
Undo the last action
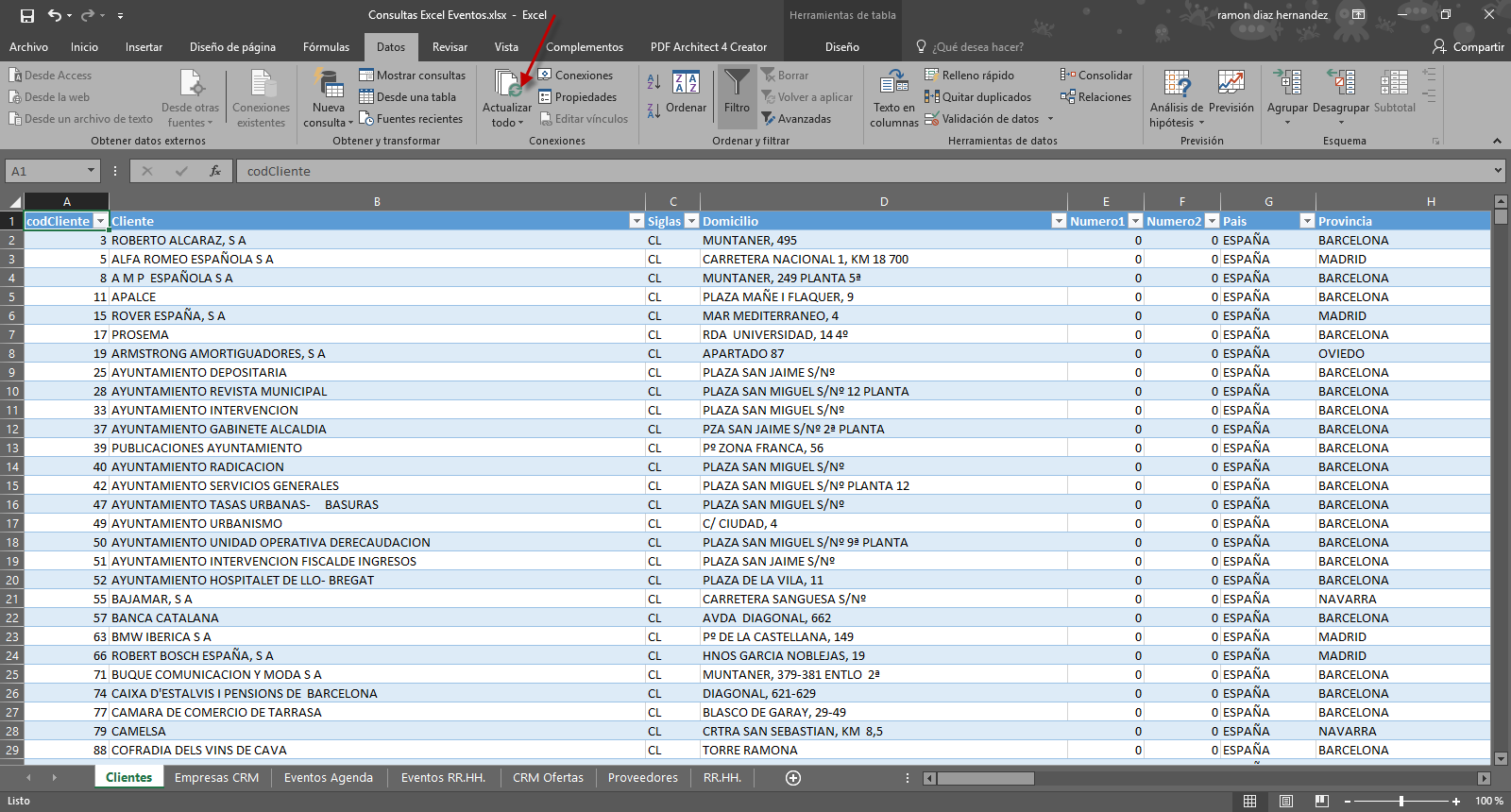pos(55,15)
